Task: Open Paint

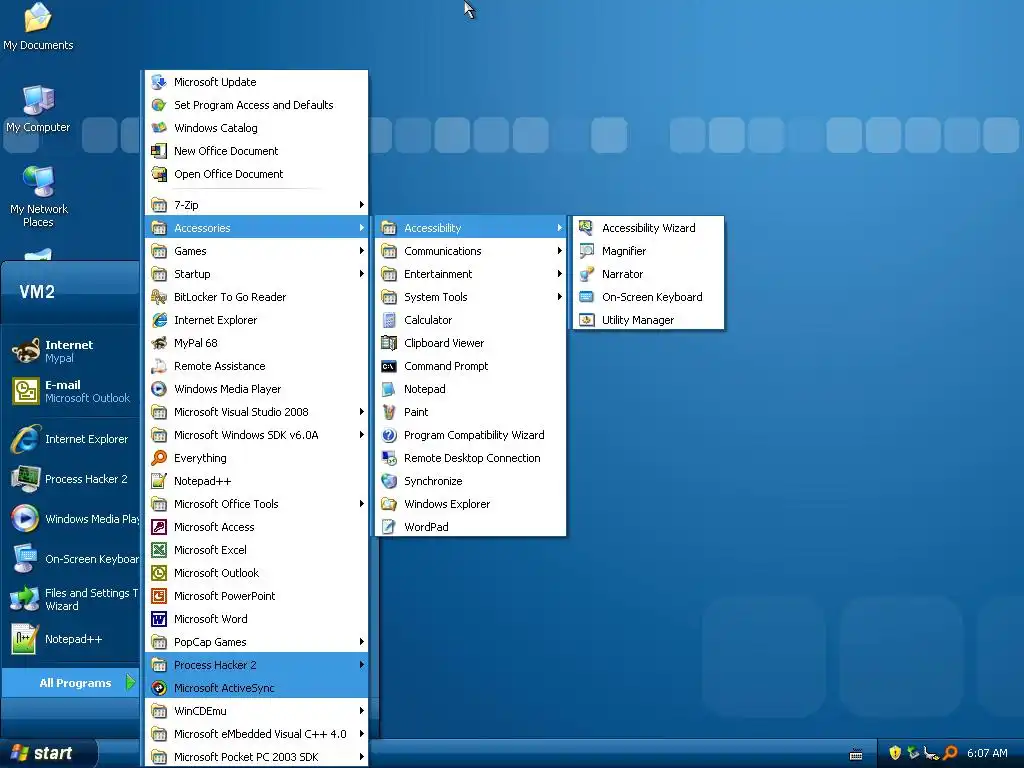Action: pos(470,412)
